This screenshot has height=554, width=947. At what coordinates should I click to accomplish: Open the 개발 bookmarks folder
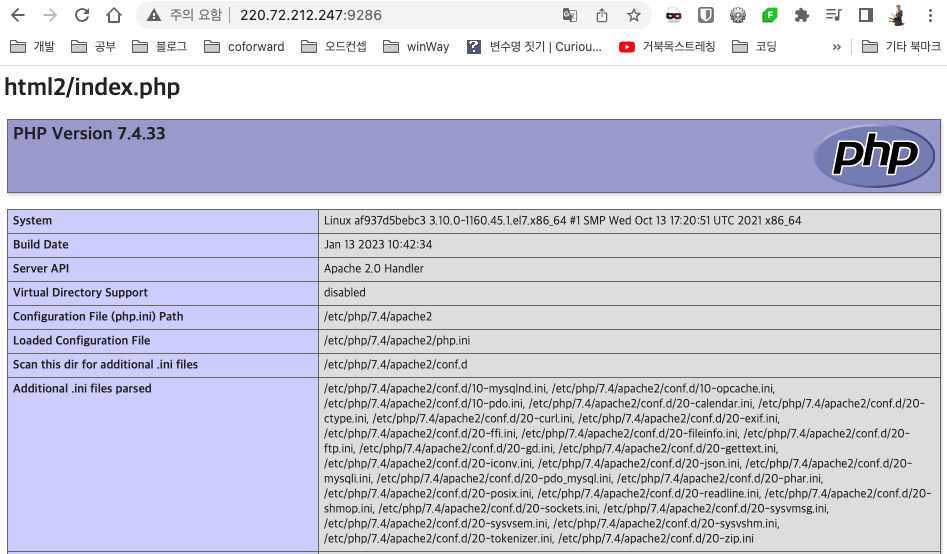click(x=33, y=47)
